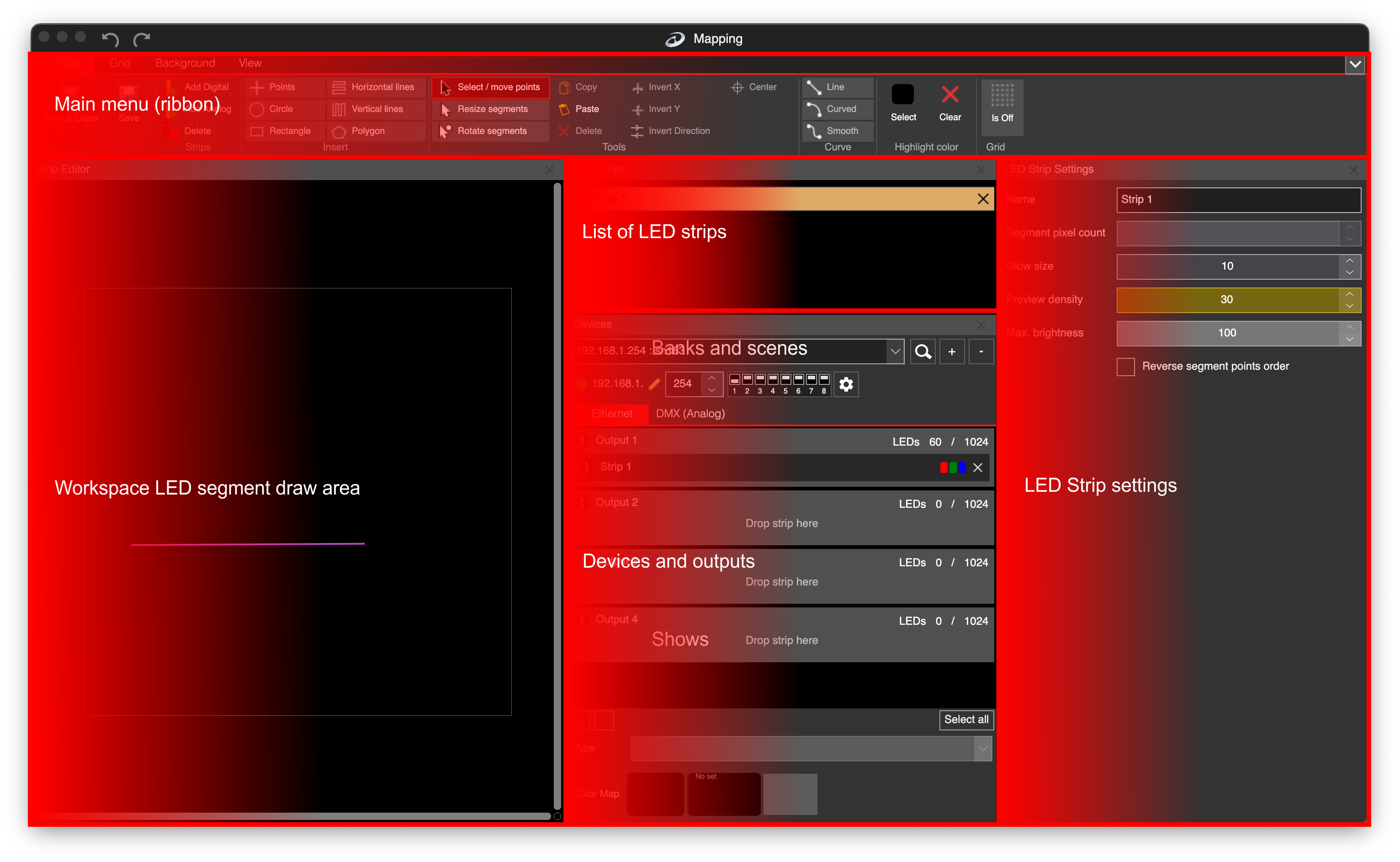1400x862 pixels.
Task: Add Digital strip
Action: coord(197,87)
